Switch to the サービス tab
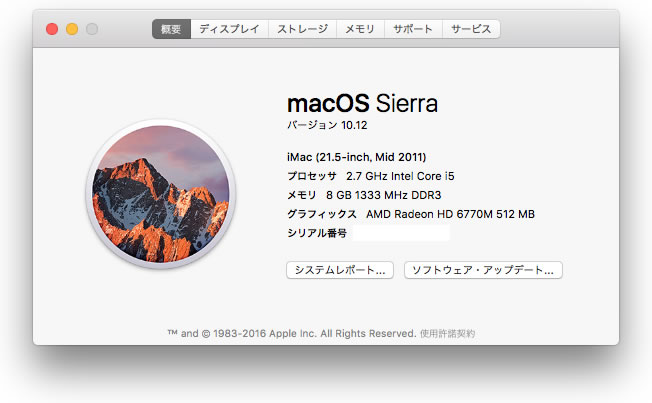 pos(471,29)
